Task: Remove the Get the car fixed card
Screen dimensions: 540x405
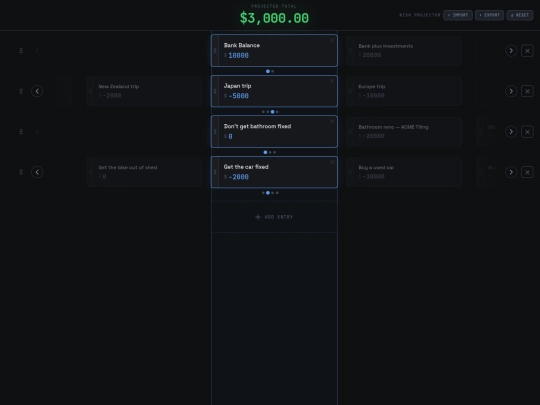Action: 332,162
